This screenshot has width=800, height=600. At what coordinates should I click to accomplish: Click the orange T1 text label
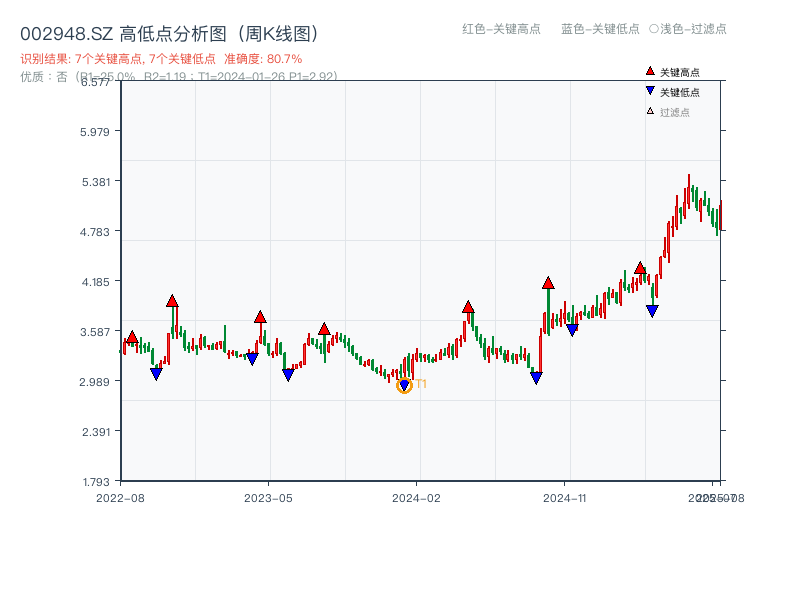421,384
